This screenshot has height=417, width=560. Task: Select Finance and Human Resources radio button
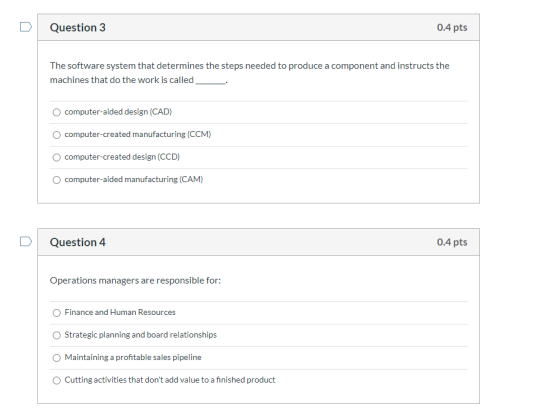pos(56,313)
